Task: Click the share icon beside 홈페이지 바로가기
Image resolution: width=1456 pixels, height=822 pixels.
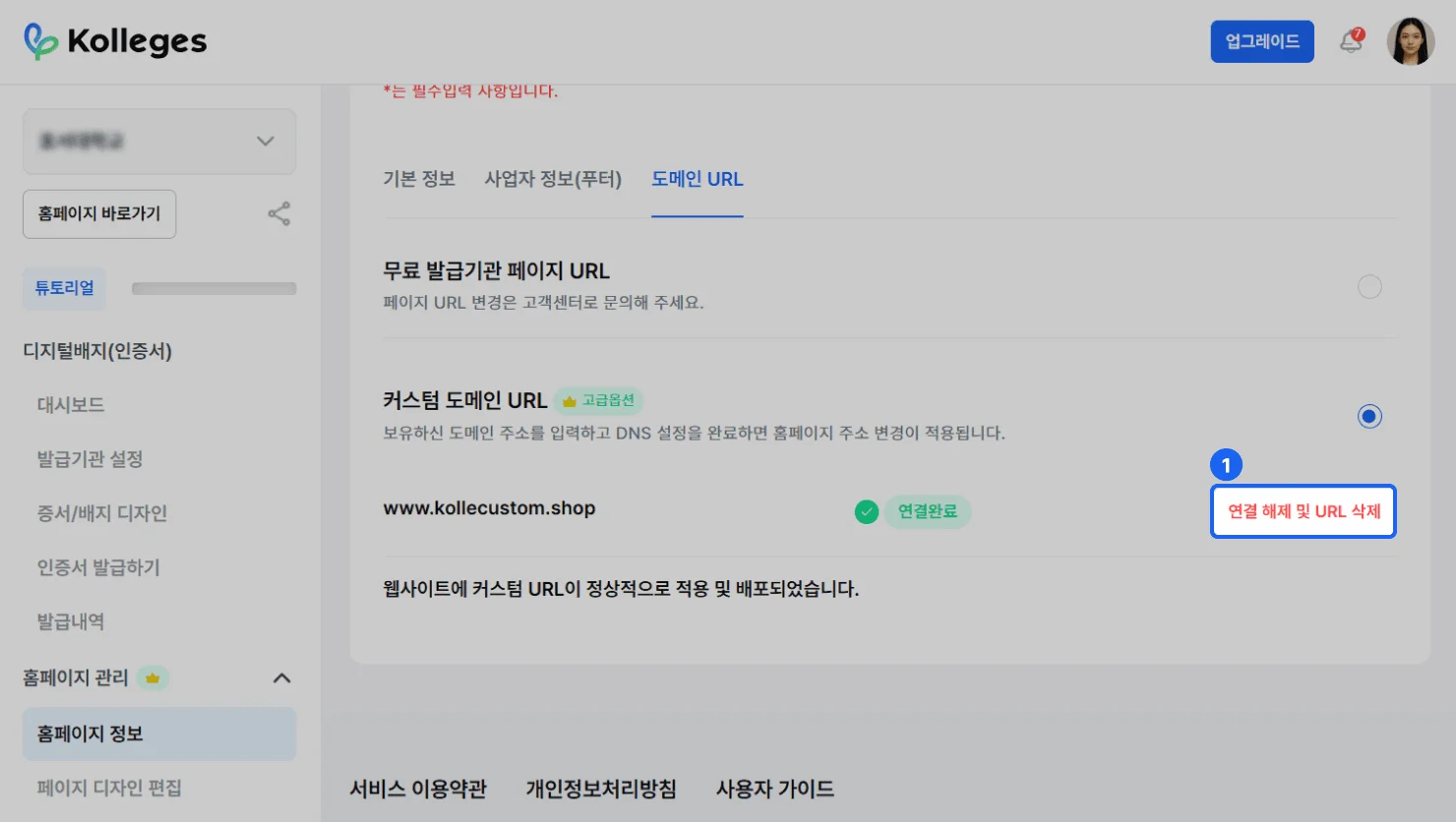Action: point(279,214)
